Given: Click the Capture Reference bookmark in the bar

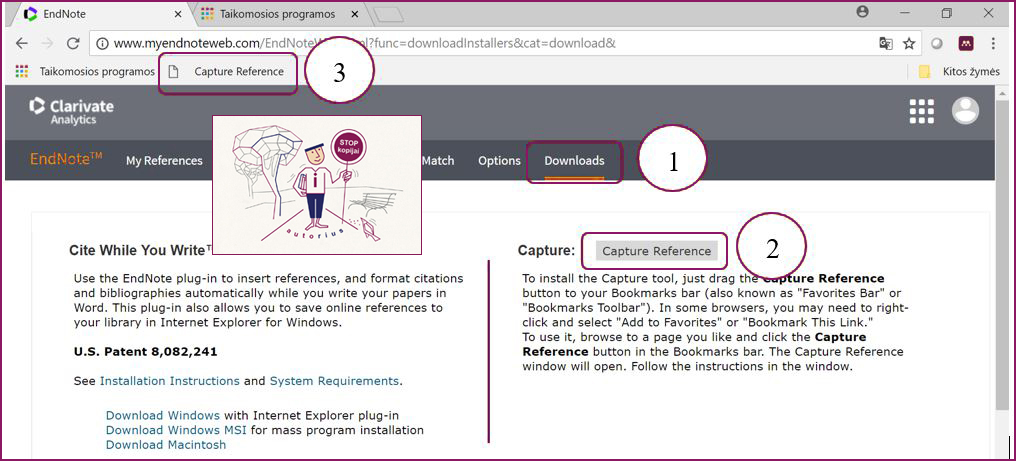Looking at the screenshot, I should [238, 72].
